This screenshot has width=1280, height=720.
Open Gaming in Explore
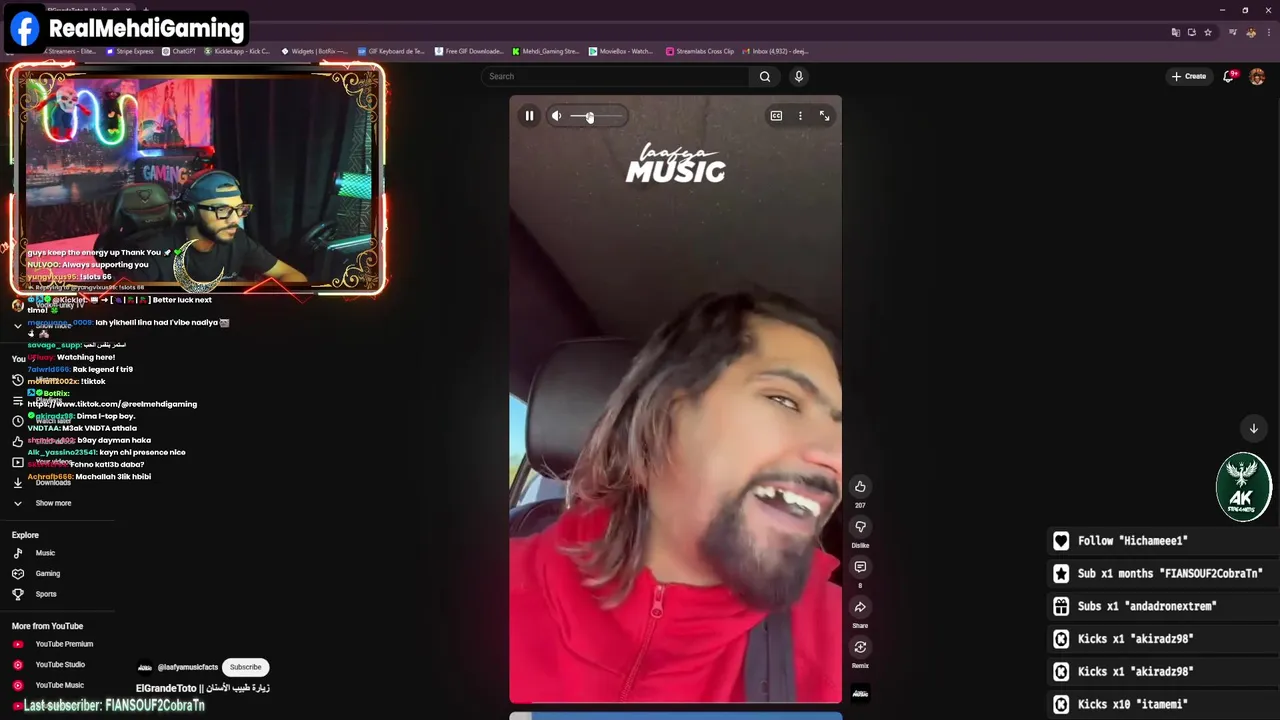coord(47,574)
